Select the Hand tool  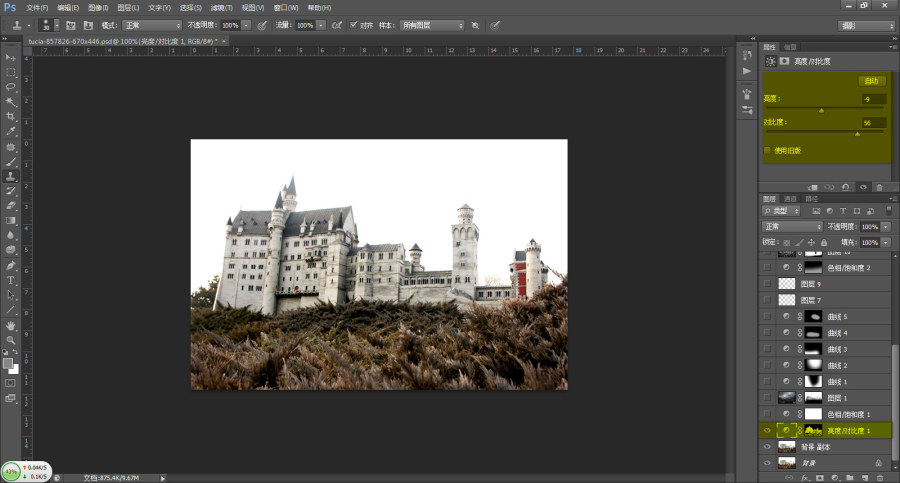click(10, 325)
